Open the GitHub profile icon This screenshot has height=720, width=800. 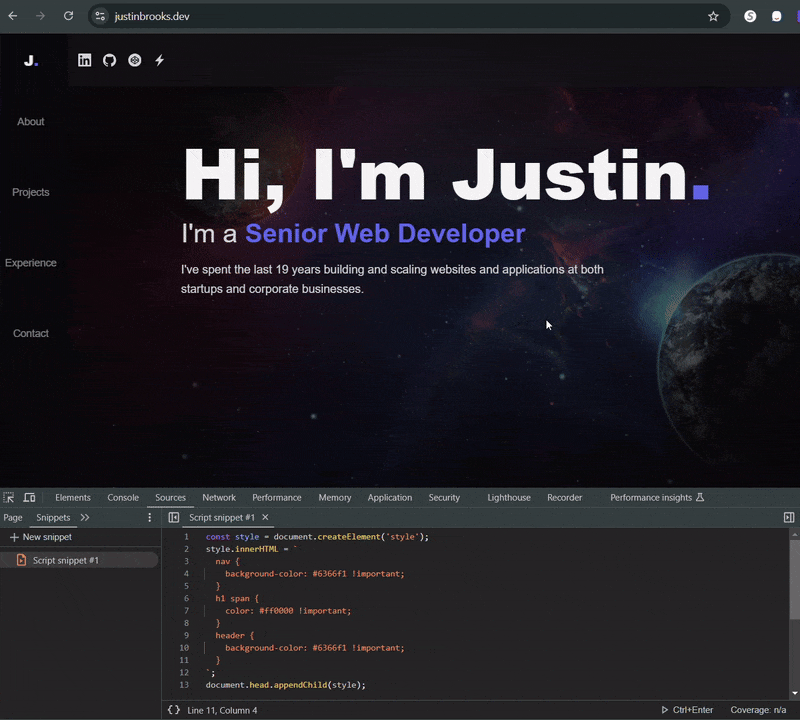[x=109, y=60]
